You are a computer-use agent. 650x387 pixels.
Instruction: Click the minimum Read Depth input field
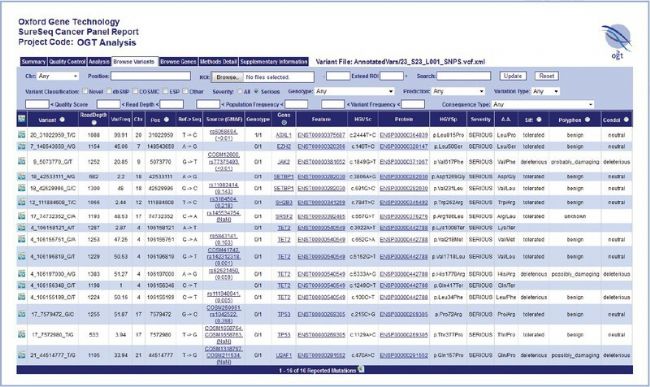point(108,104)
